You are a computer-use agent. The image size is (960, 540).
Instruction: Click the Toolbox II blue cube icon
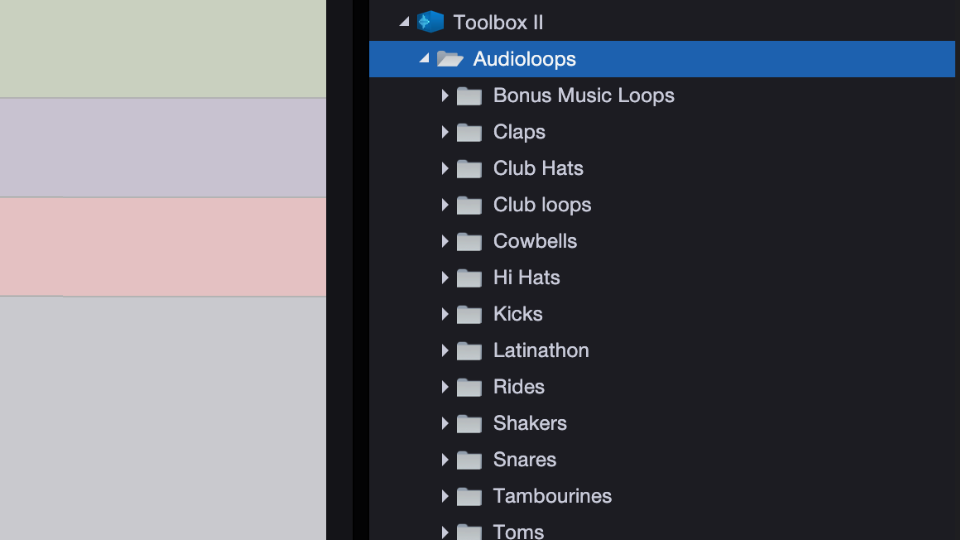(x=430, y=22)
